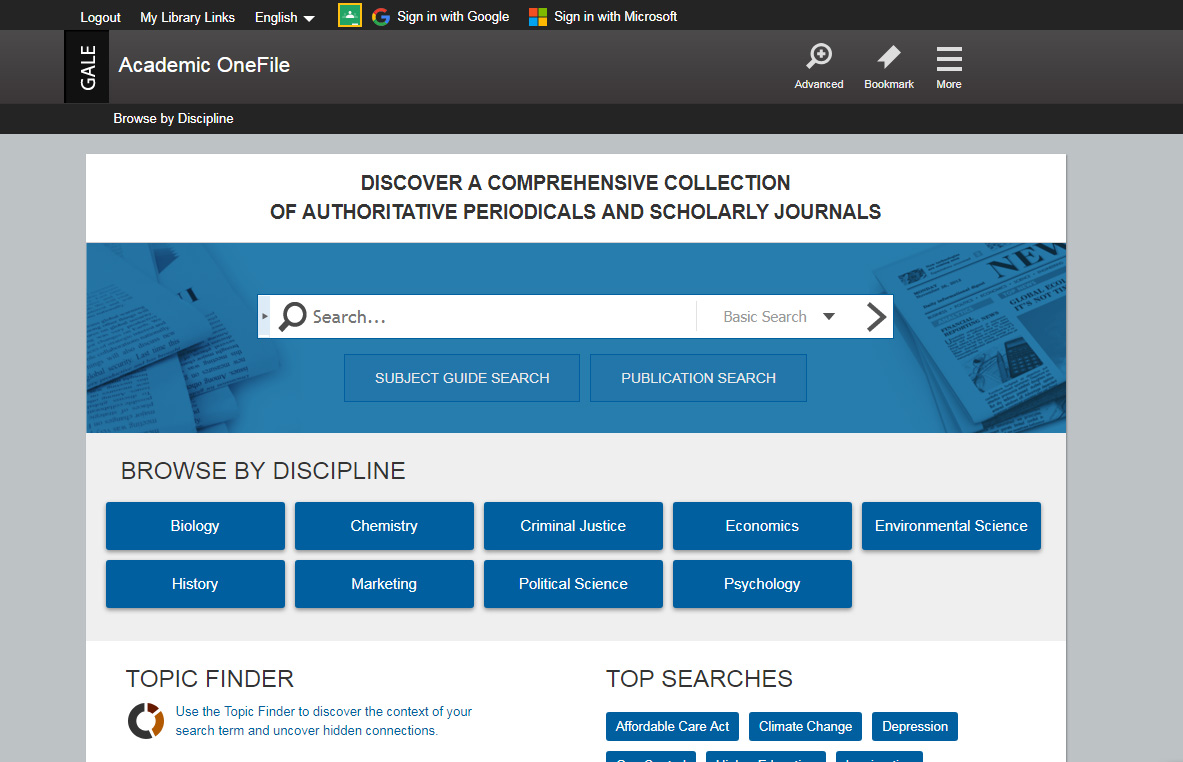
Task: Expand the small arrow left of search box
Action: point(265,317)
